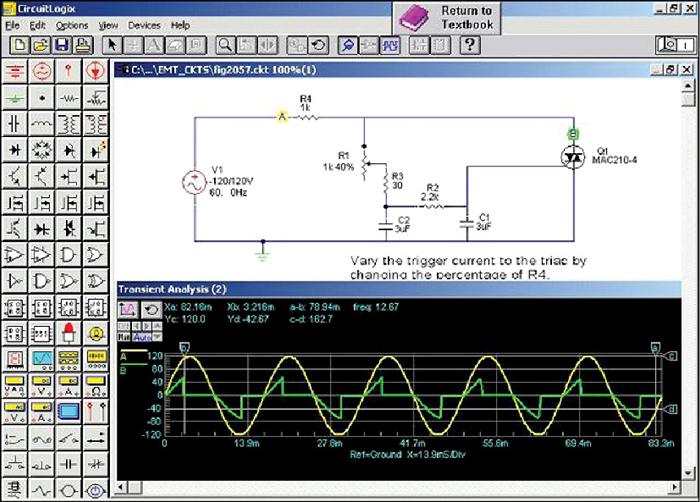Pick the ground symbol from parts palette
Viewport: 700px width, 502px height.
[17, 98]
